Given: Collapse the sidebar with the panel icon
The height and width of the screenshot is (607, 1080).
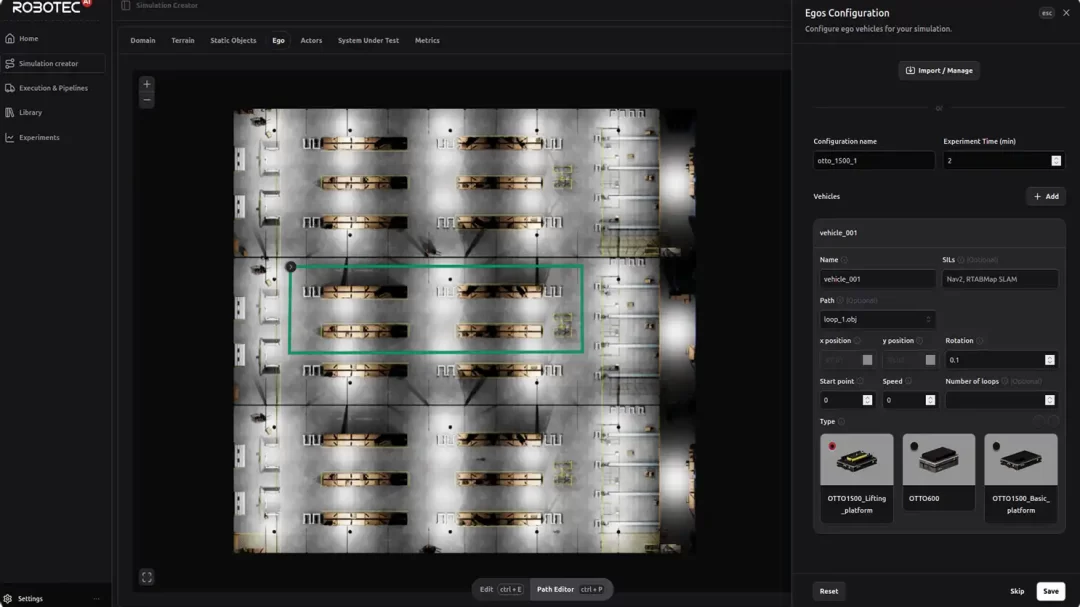Looking at the screenshot, I should (x=126, y=6).
